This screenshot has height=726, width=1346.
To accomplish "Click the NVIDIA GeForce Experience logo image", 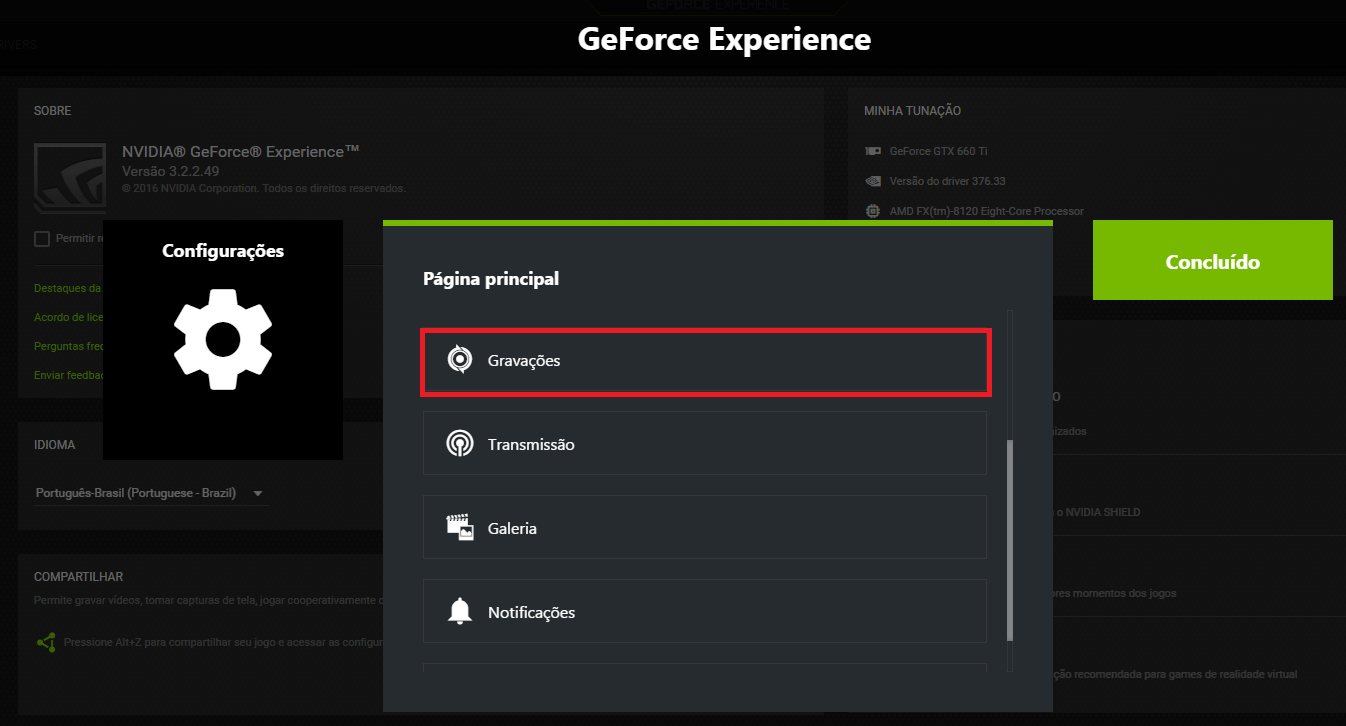I will [71, 178].
